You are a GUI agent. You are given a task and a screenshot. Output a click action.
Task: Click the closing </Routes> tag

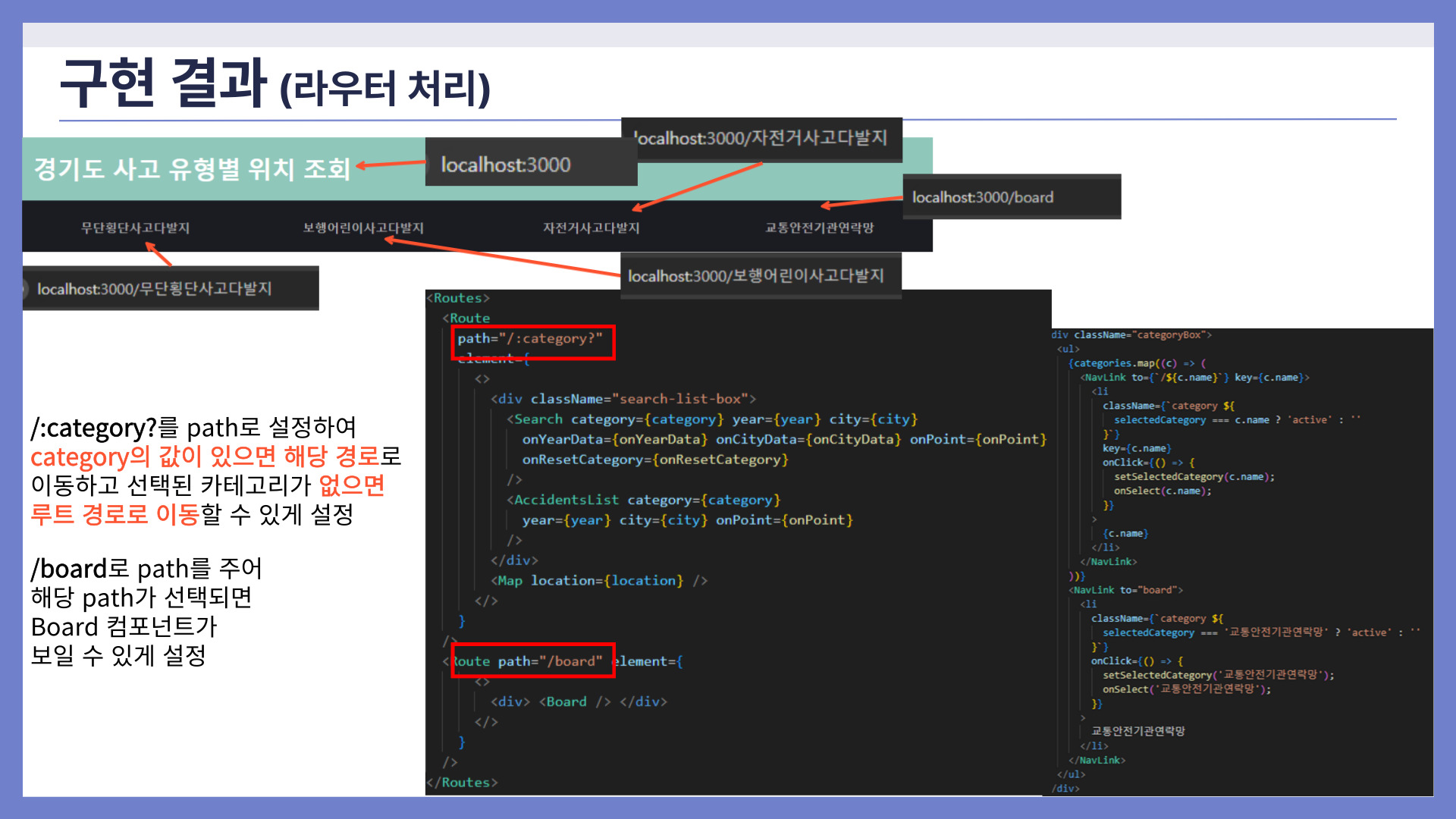click(x=462, y=783)
